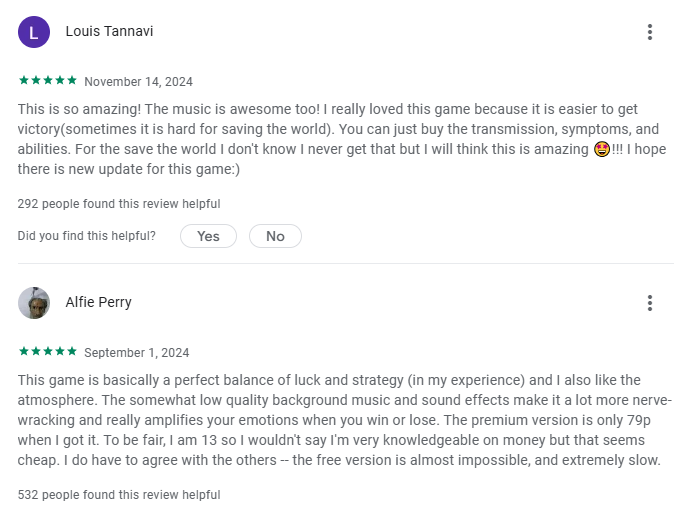Click the 292 people found helpful text

[x=119, y=204]
